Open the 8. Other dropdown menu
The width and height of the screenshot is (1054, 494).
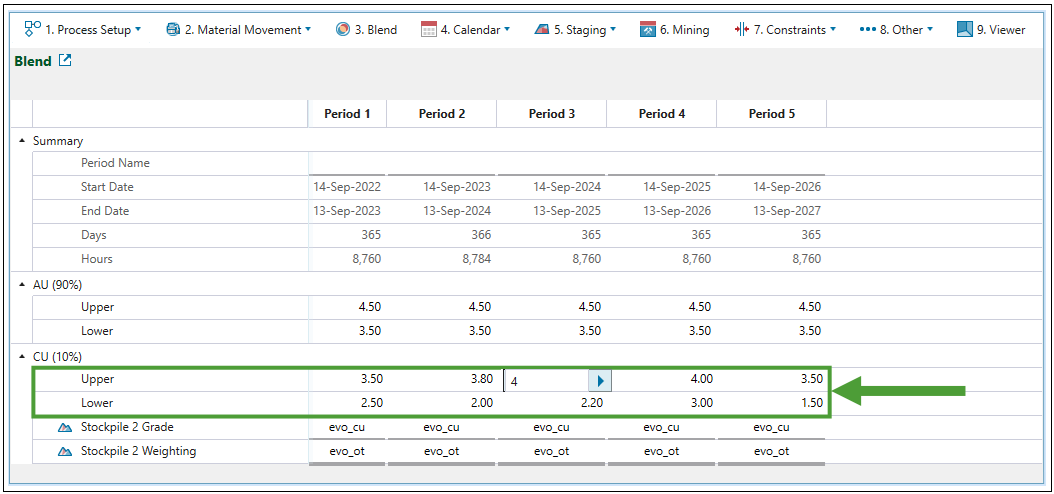tap(895, 30)
